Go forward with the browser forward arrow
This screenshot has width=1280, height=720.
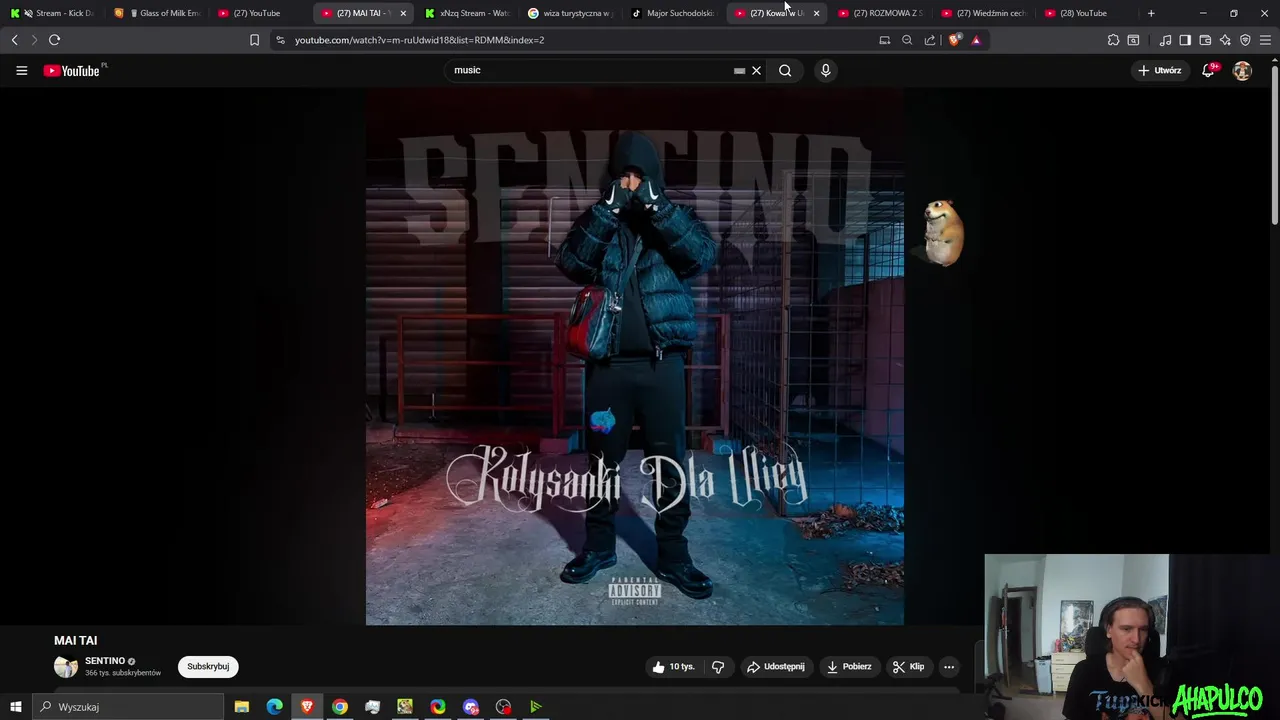click(33, 40)
